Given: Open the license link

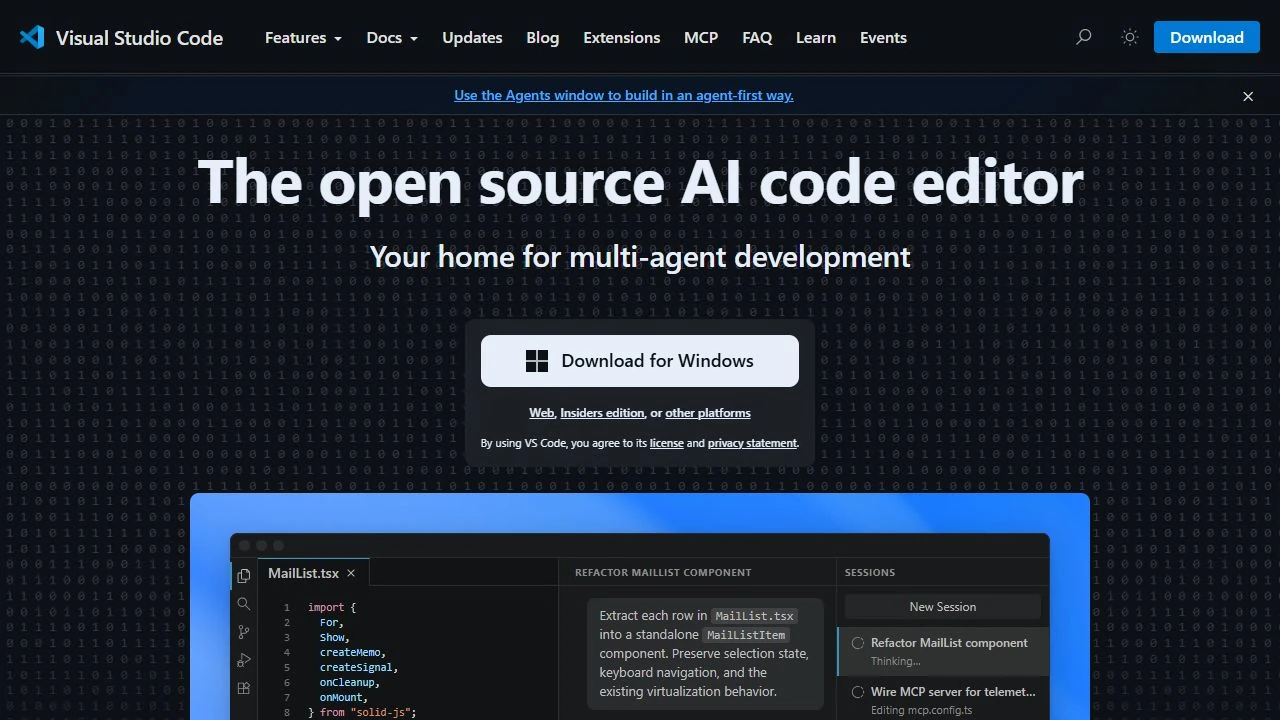Looking at the screenshot, I should coord(666,443).
